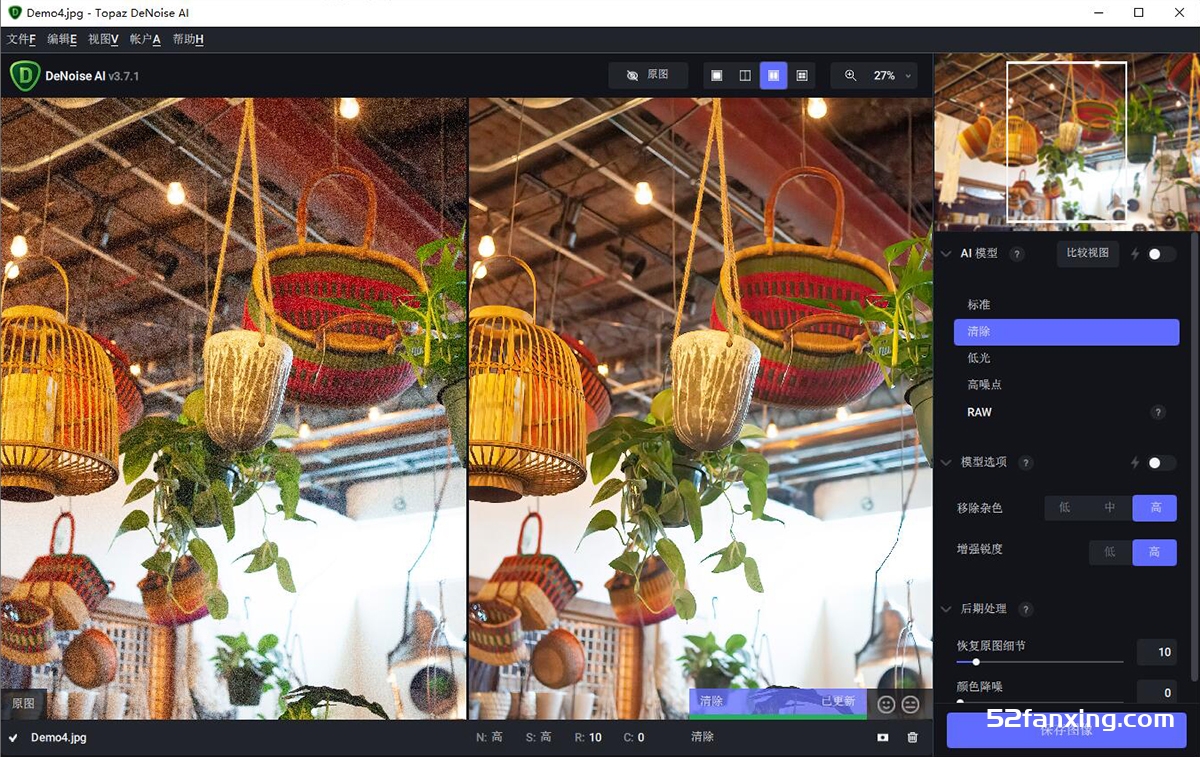This screenshot has width=1200, height=757.
Task: Toggle the AI 模型 auto switch
Action: [x=1161, y=254]
